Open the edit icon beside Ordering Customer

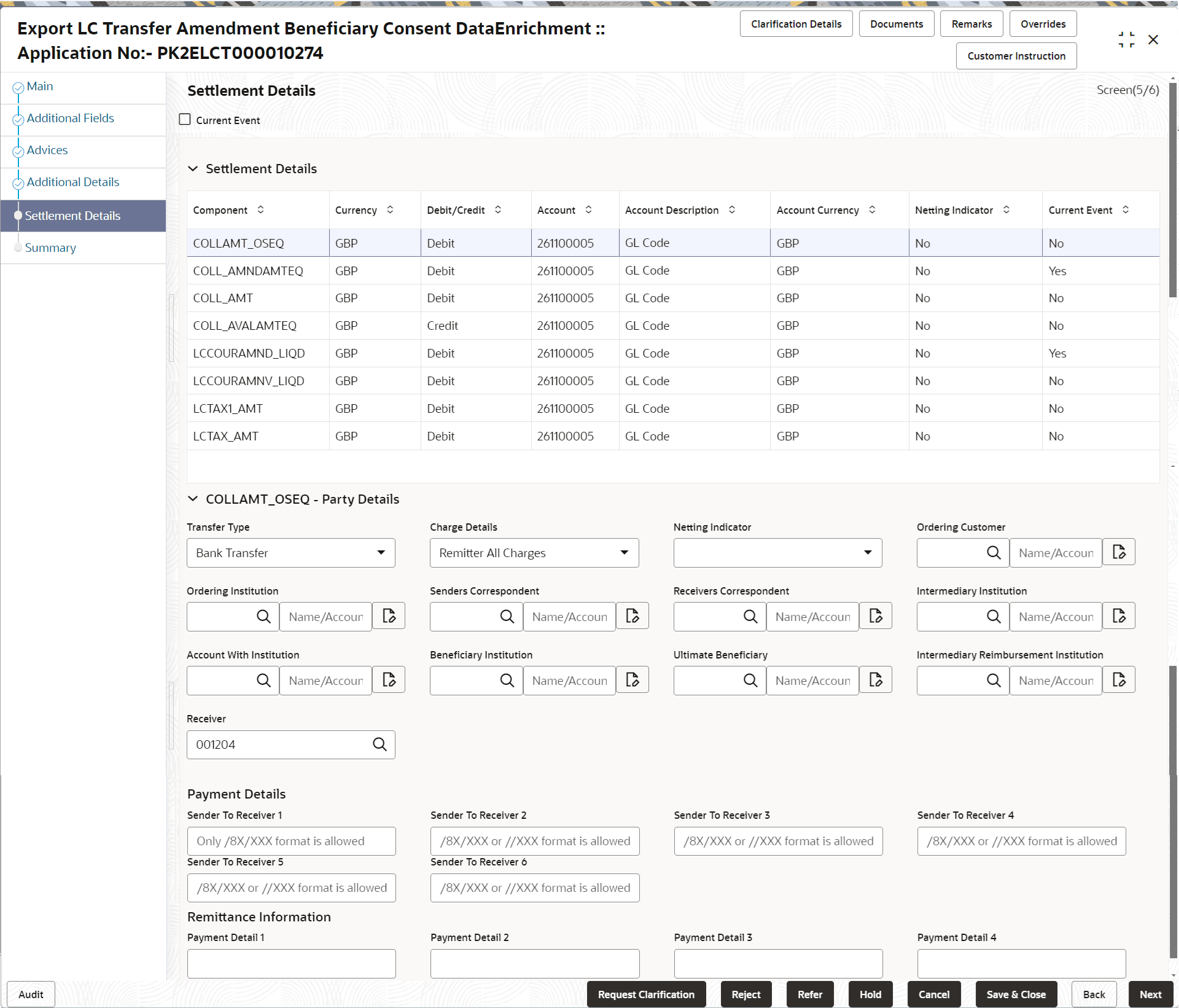pyautogui.click(x=1119, y=552)
